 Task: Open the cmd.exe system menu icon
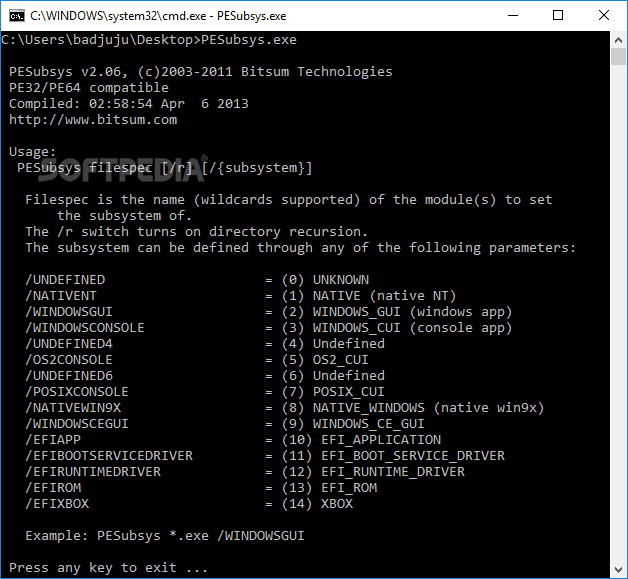point(16,16)
